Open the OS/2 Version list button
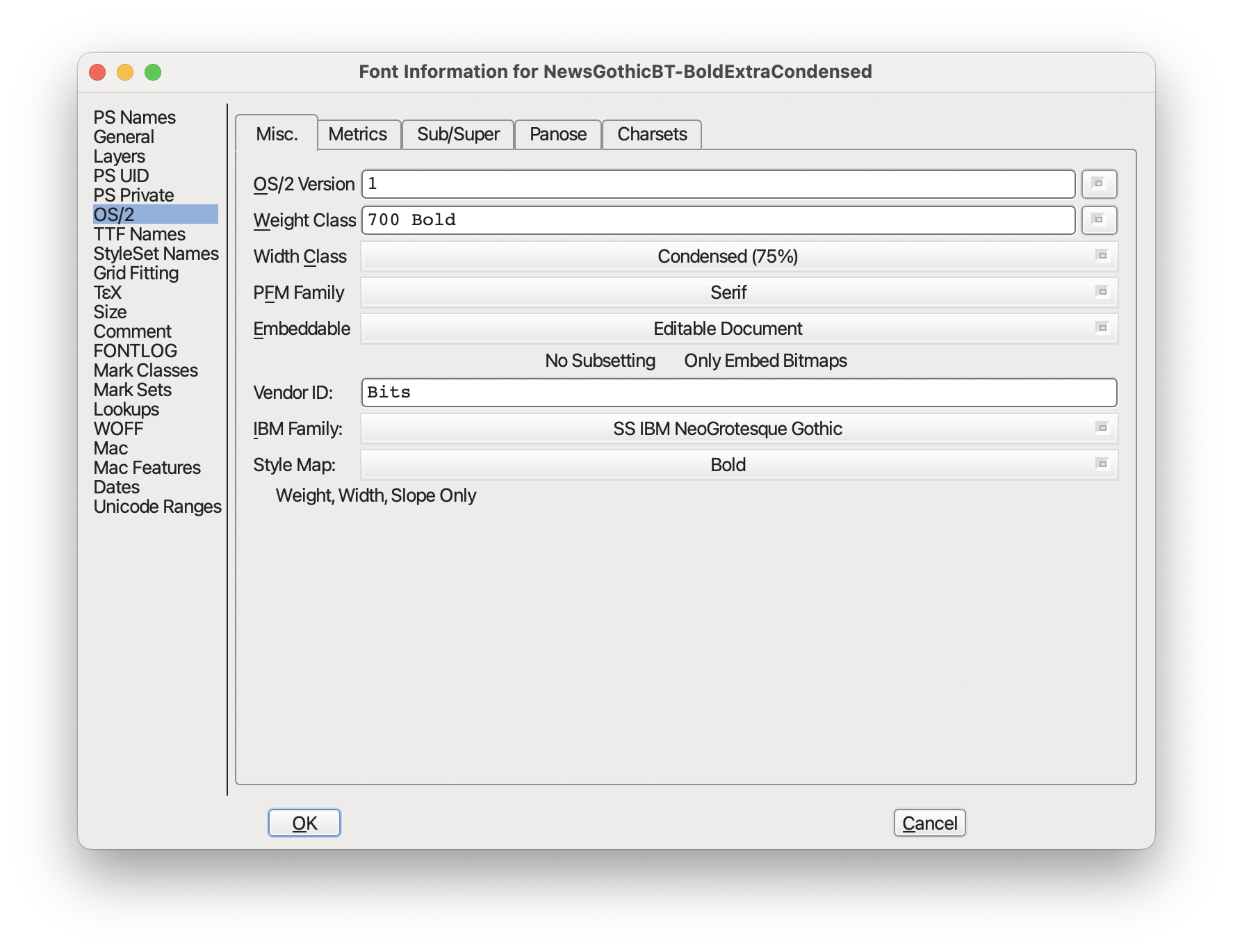Image resolution: width=1233 pixels, height=952 pixels. [x=1099, y=184]
